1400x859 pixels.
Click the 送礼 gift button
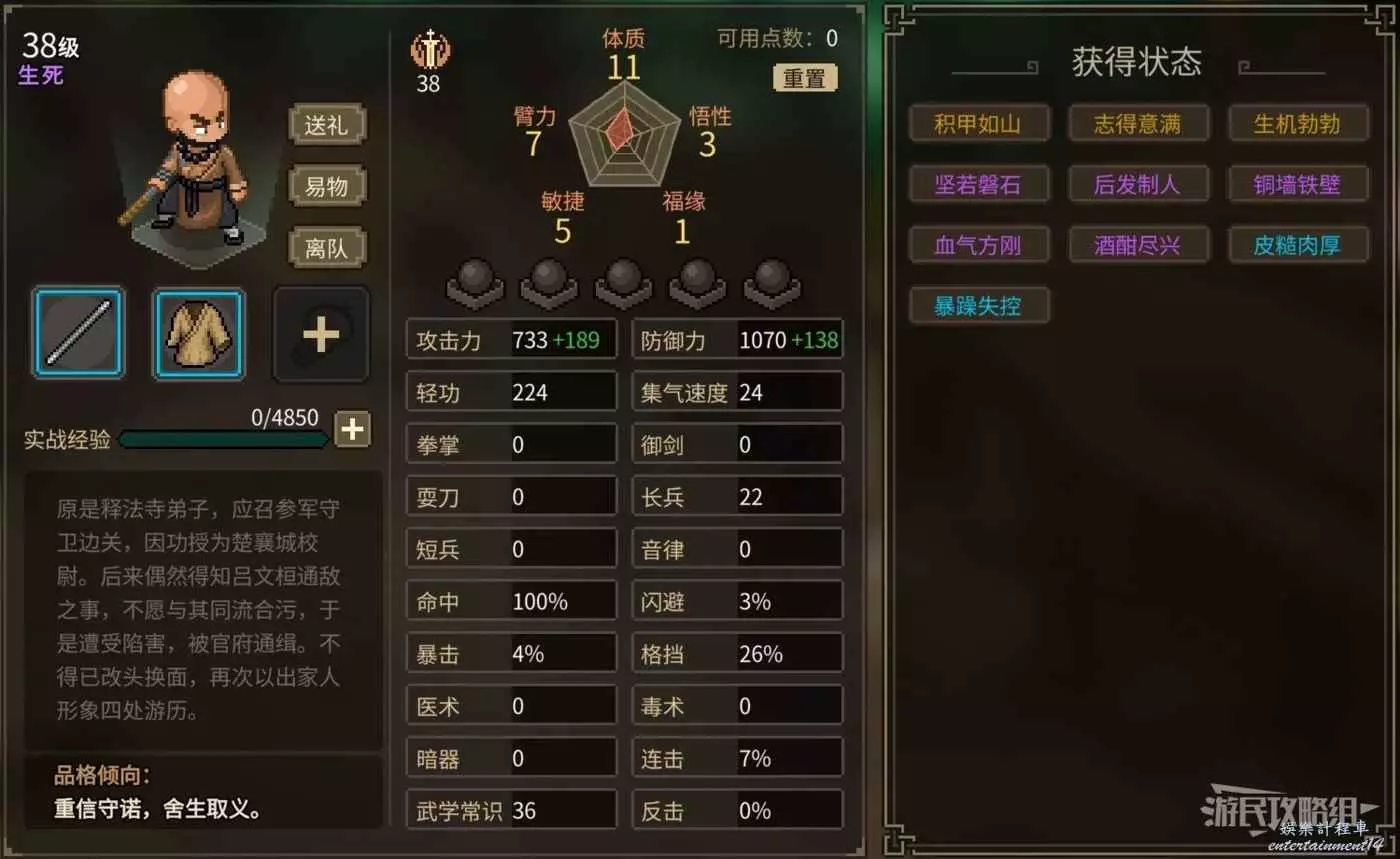[327, 125]
